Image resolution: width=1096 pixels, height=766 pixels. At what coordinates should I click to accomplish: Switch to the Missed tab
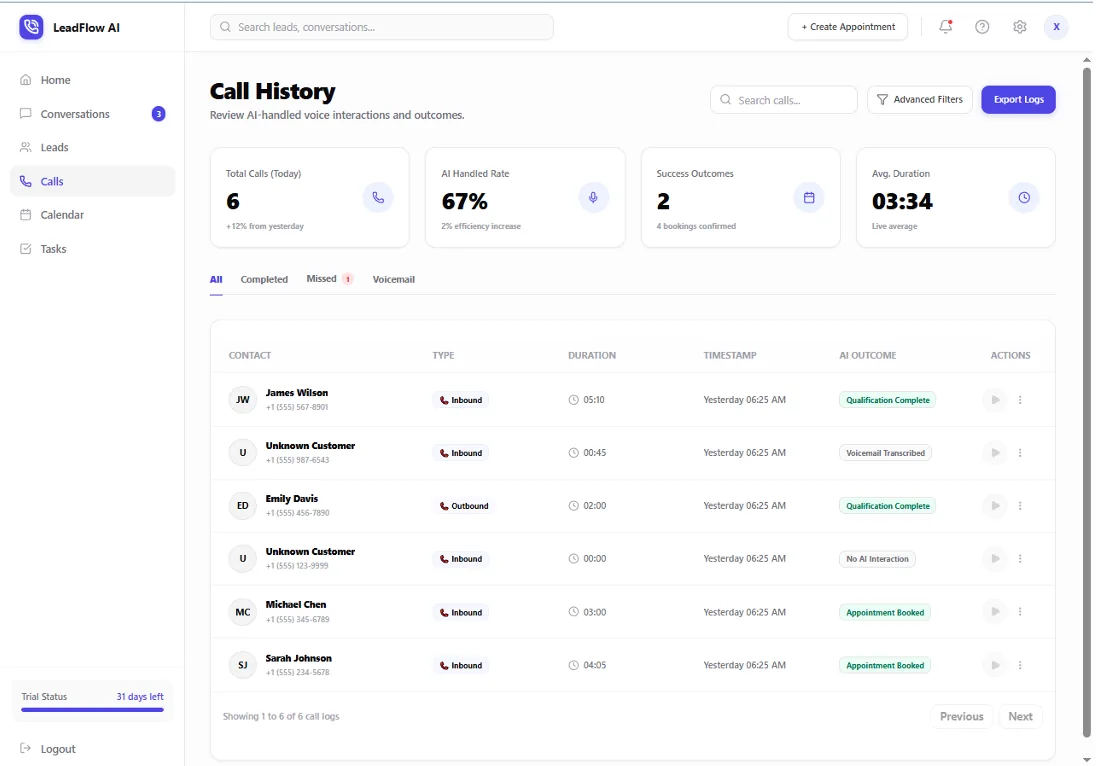pyautogui.click(x=329, y=279)
